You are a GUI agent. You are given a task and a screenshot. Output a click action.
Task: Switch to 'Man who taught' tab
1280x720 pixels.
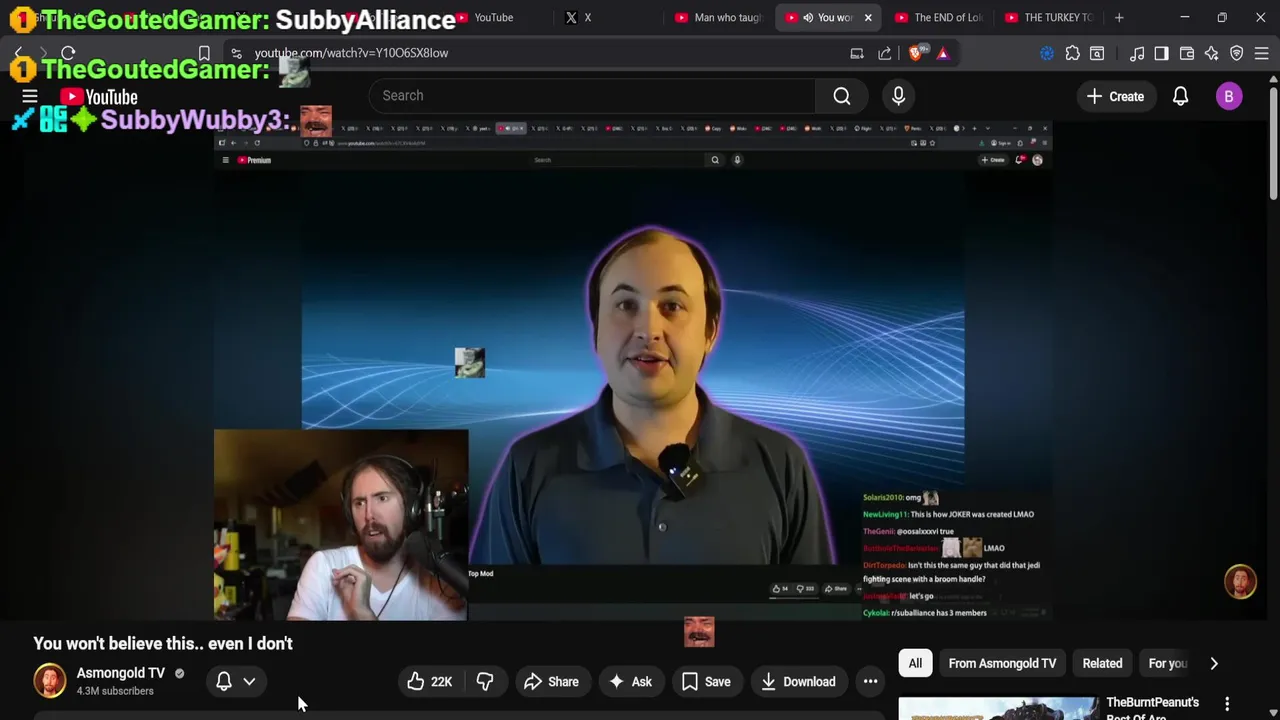[x=718, y=17]
